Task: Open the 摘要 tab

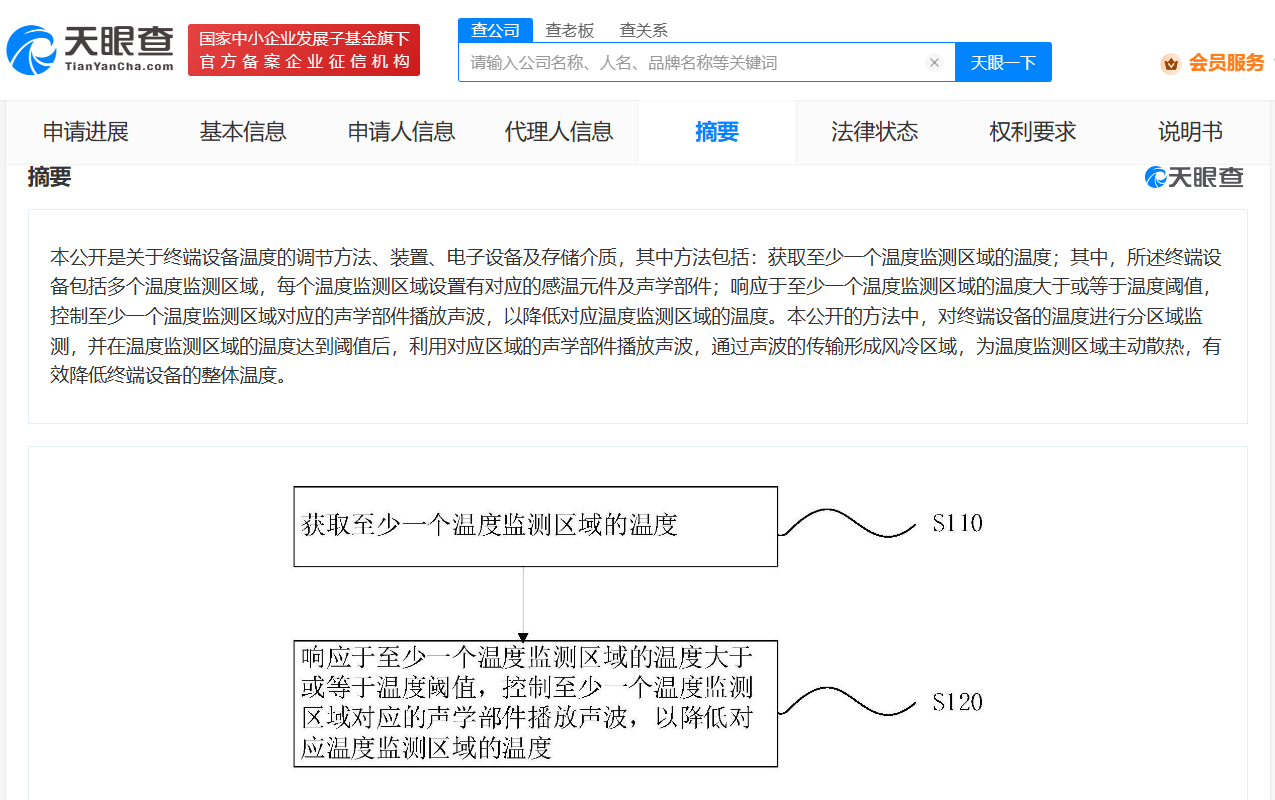Action: pyautogui.click(x=717, y=132)
